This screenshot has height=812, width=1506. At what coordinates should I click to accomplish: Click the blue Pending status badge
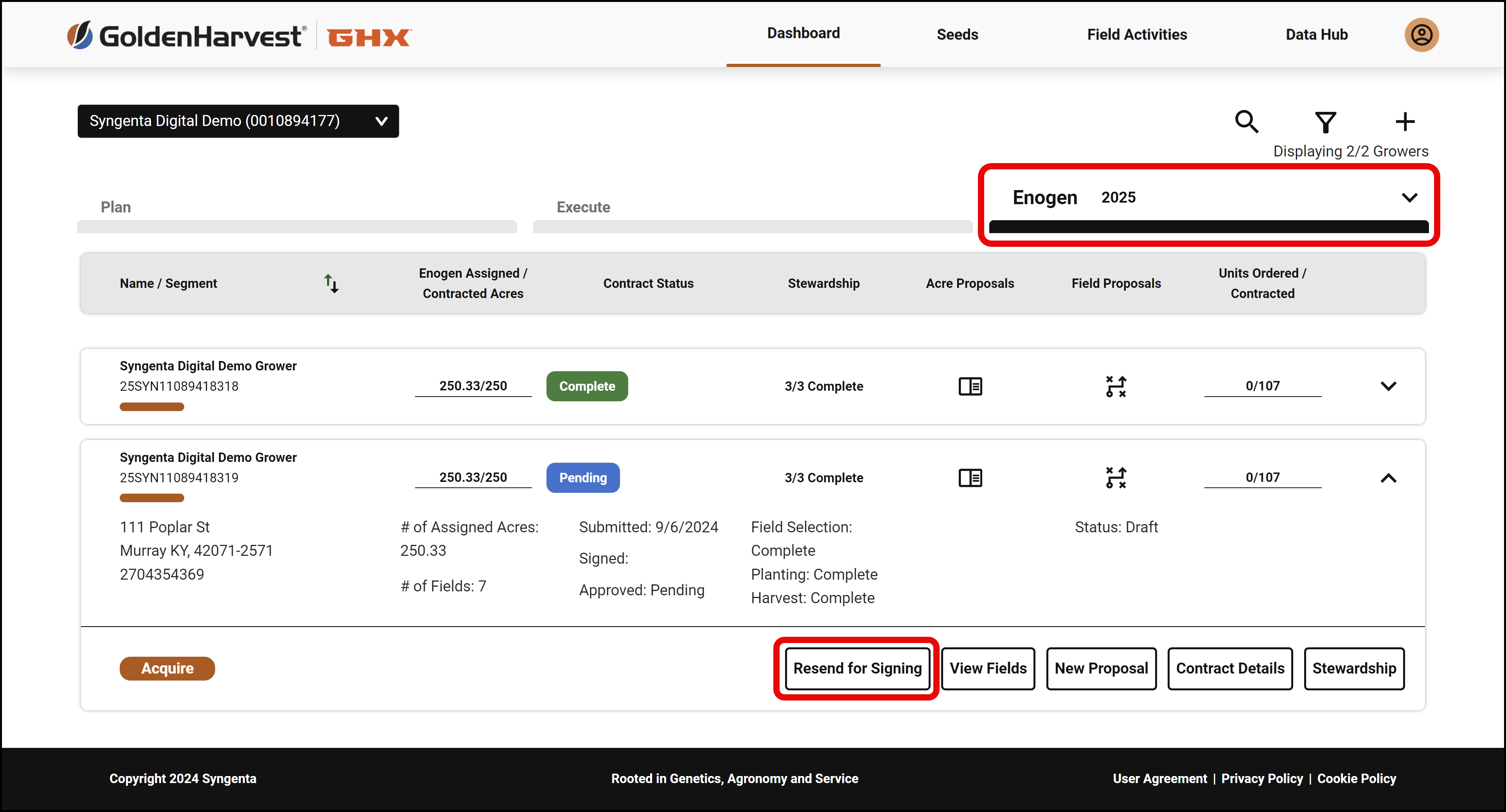(583, 478)
